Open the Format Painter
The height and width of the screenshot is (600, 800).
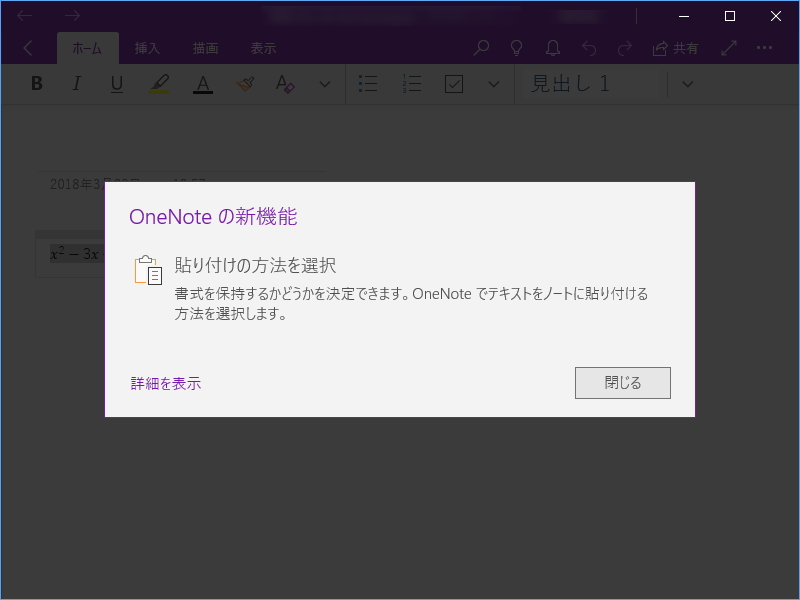pyautogui.click(x=244, y=84)
